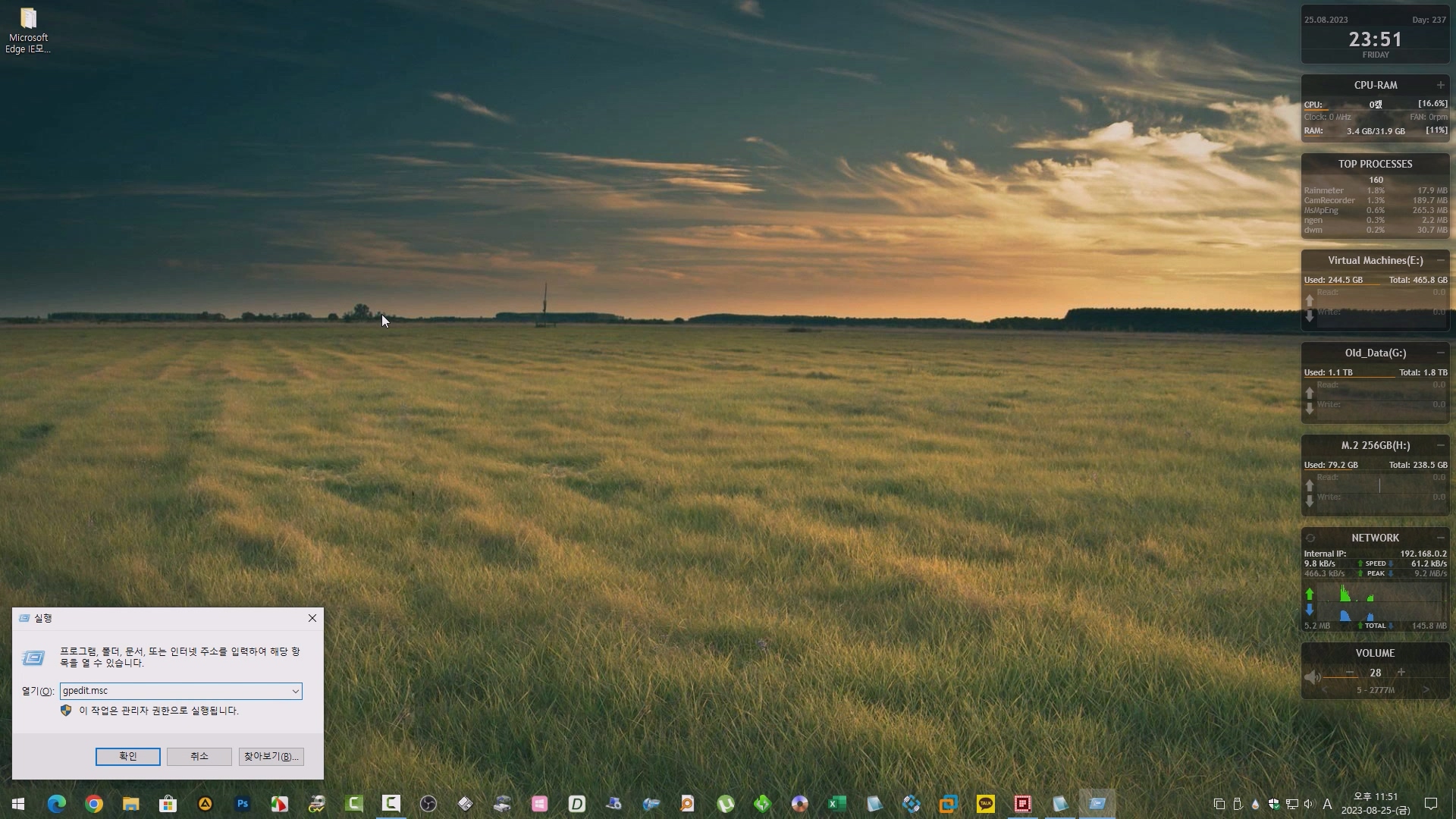Image resolution: width=1456 pixels, height=819 pixels.
Task: Click 취소 button in Run dialog
Action: point(199,756)
